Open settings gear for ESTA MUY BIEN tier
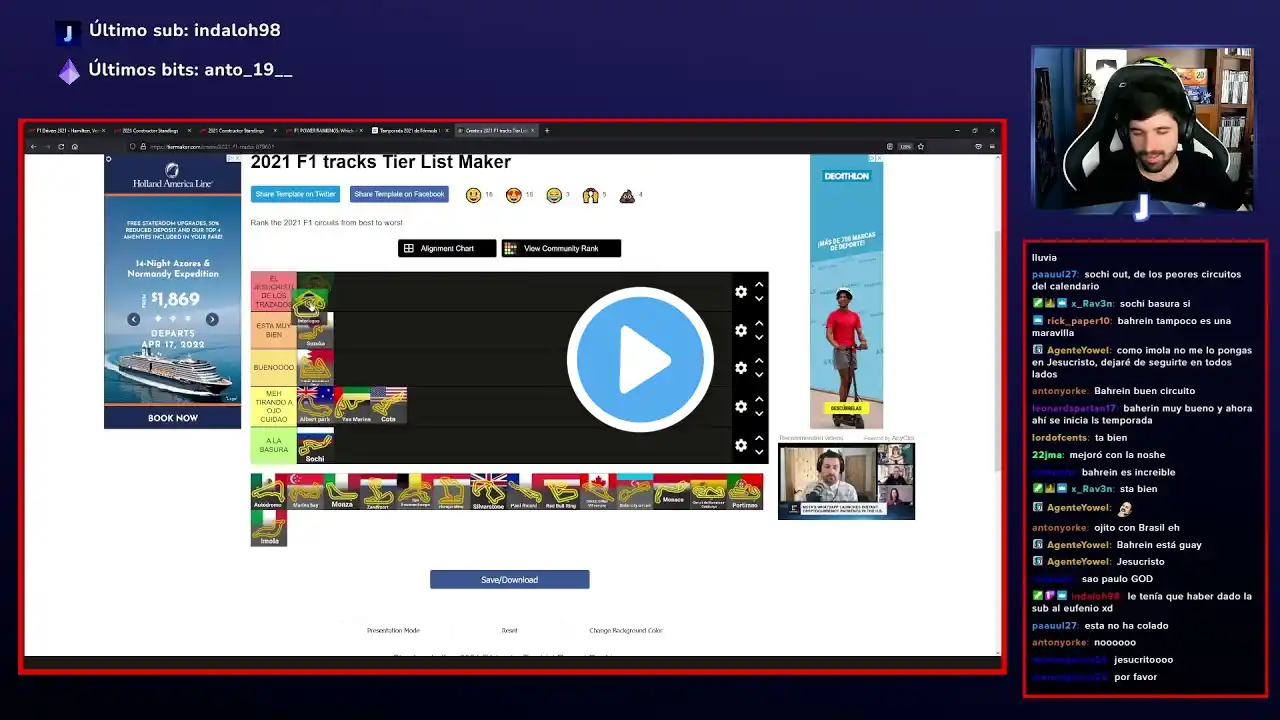1280x720 pixels. [x=741, y=330]
